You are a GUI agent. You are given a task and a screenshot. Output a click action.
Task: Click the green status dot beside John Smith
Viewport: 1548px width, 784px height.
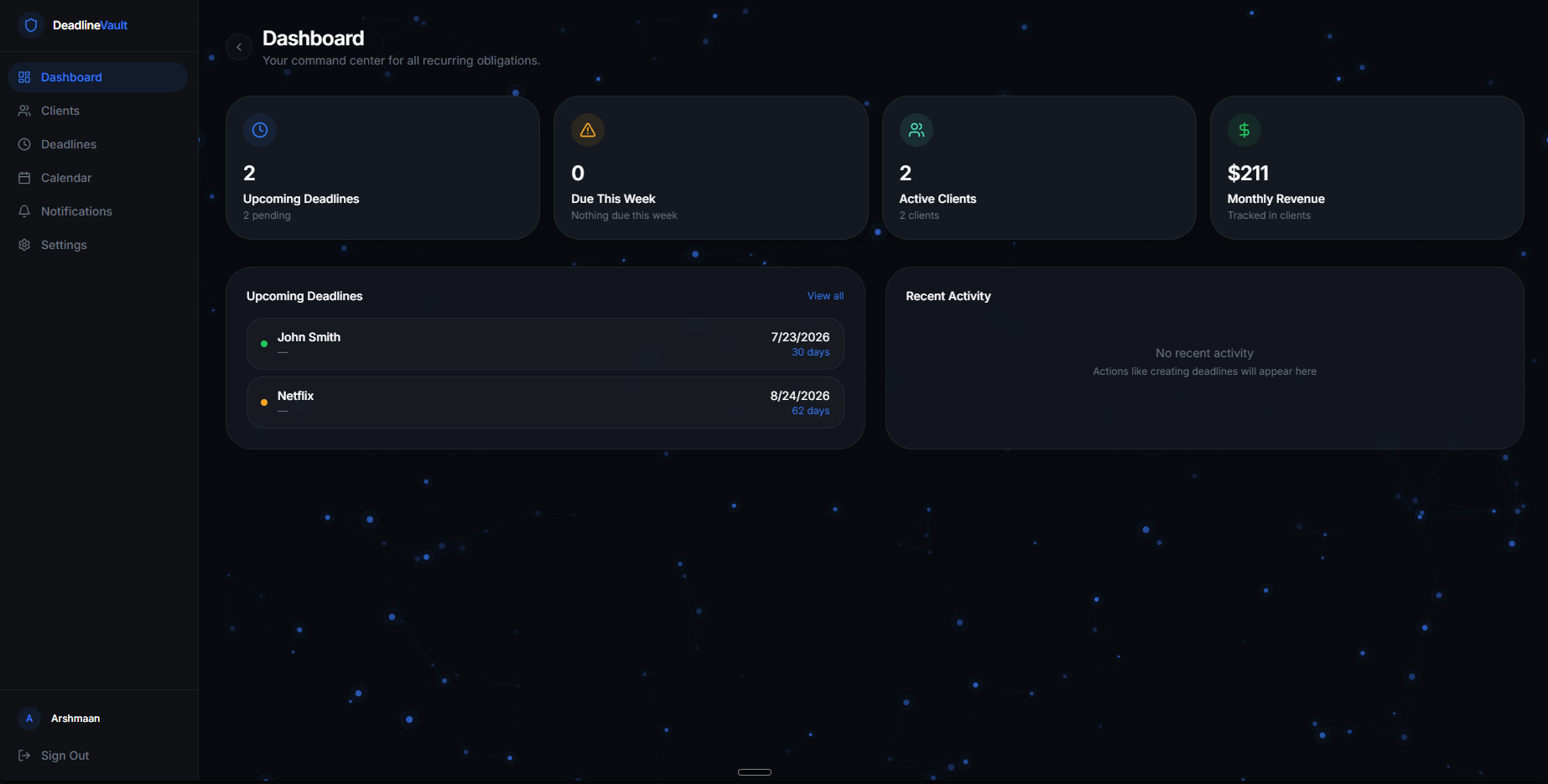click(264, 344)
